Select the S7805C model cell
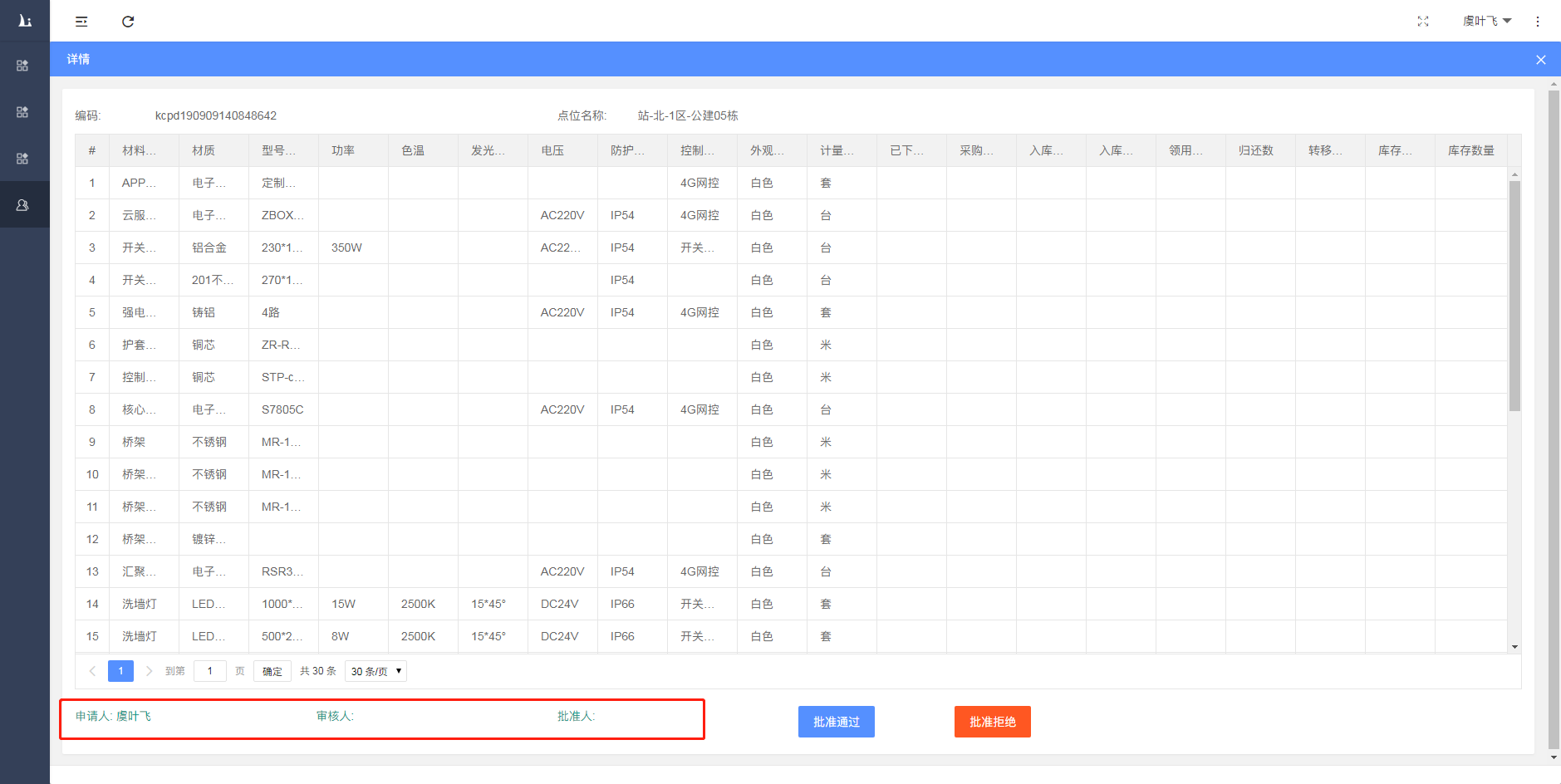The width and height of the screenshot is (1561, 784). tap(282, 409)
